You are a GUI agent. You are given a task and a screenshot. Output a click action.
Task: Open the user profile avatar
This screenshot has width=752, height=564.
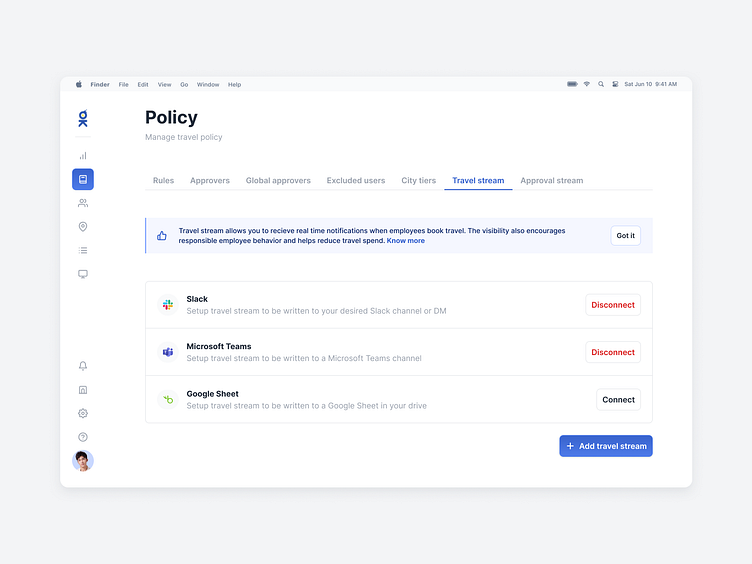click(83, 461)
